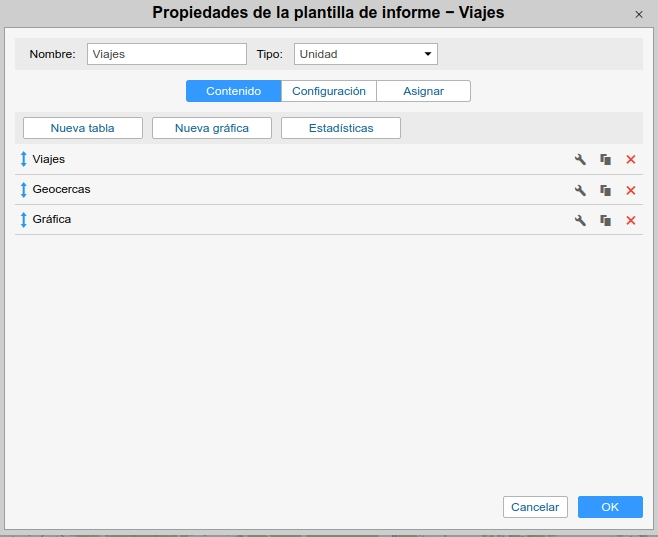Image resolution: width=658 pixels, height=537 pixels.
Task: Select the Viajes list entry text
Action: 49,159
